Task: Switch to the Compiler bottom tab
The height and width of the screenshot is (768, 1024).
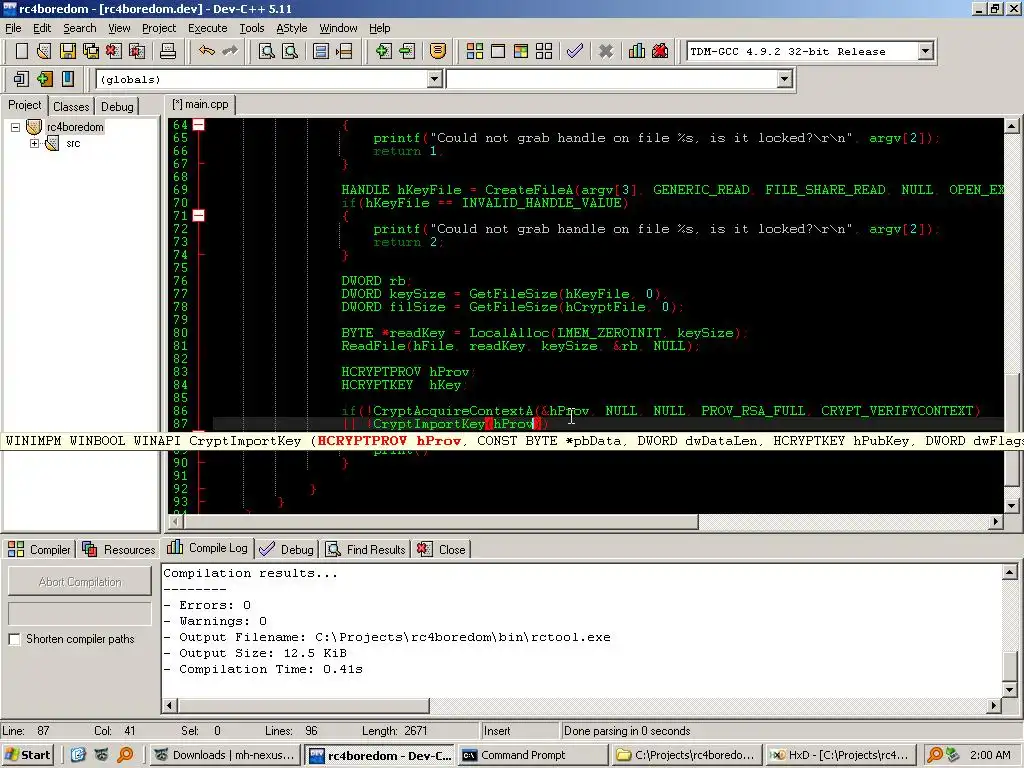Action: [39, 549]
